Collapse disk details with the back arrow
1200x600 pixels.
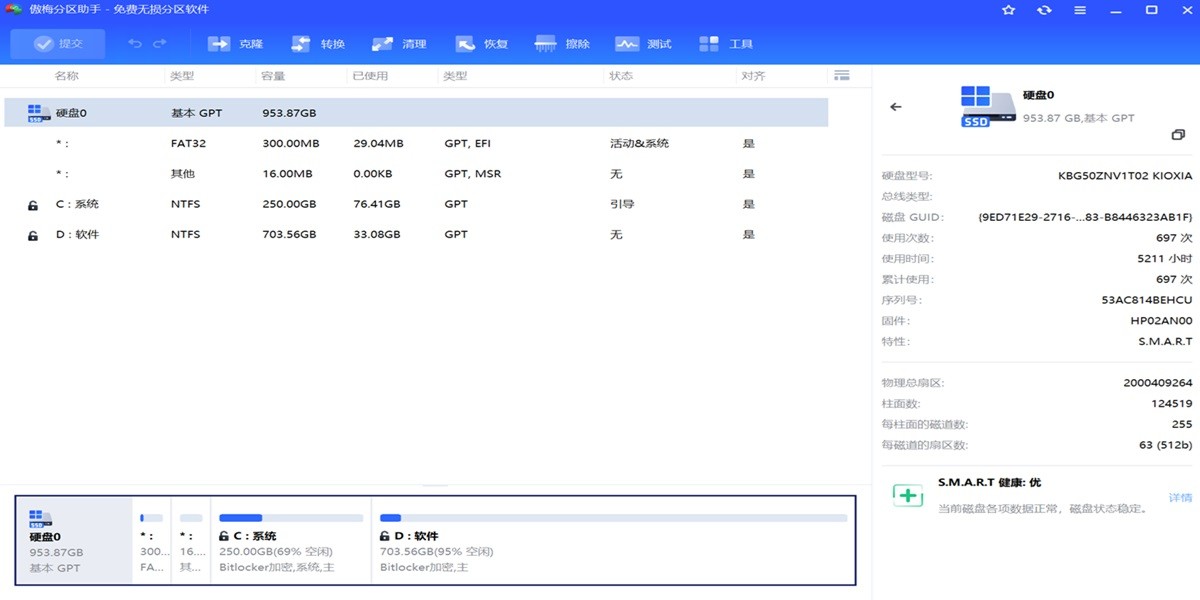coord(896,106)
